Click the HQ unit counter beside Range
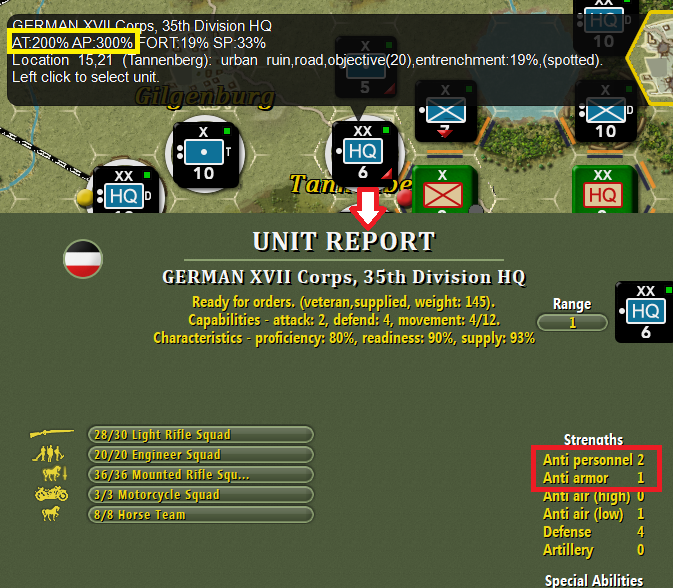 pos(644,312)
